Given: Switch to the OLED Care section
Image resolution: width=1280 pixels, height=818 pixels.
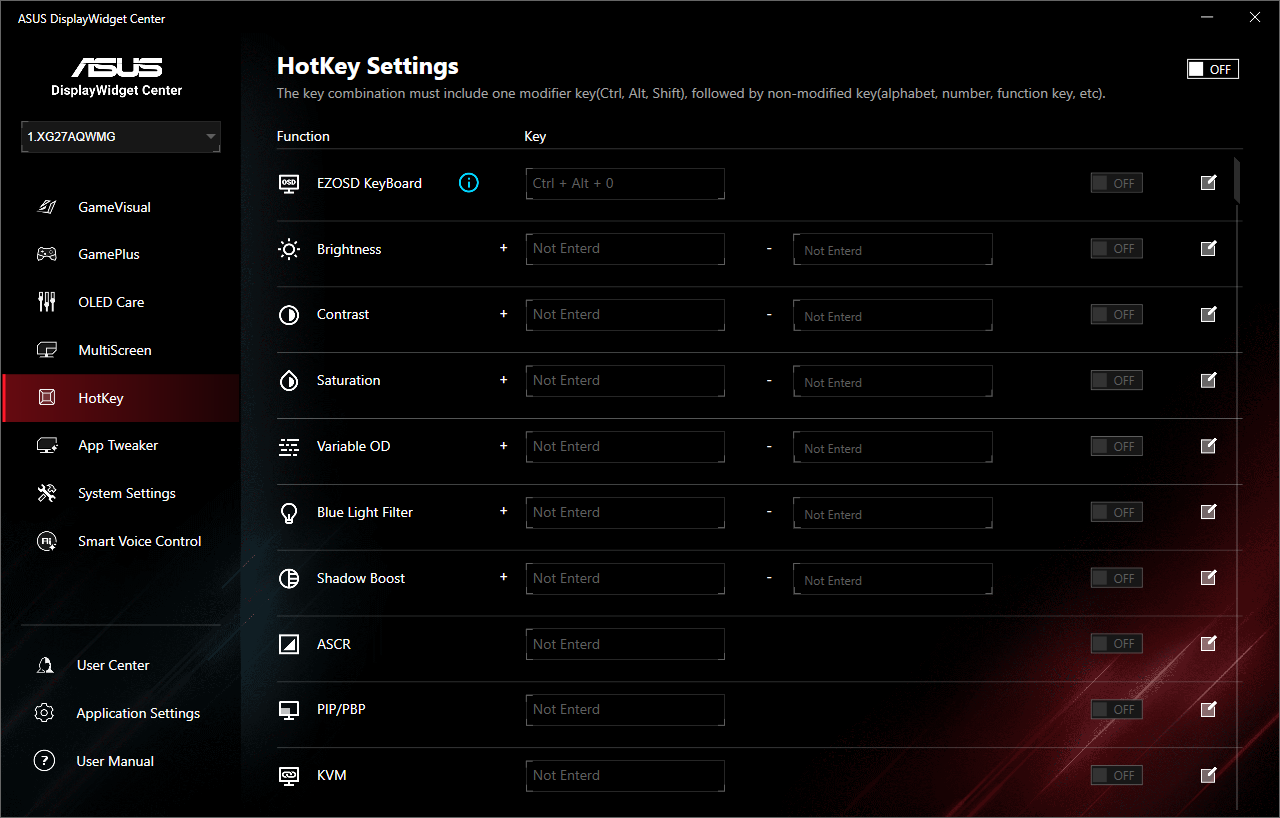Looking at the screenshot, I should (x=111, y=302).
